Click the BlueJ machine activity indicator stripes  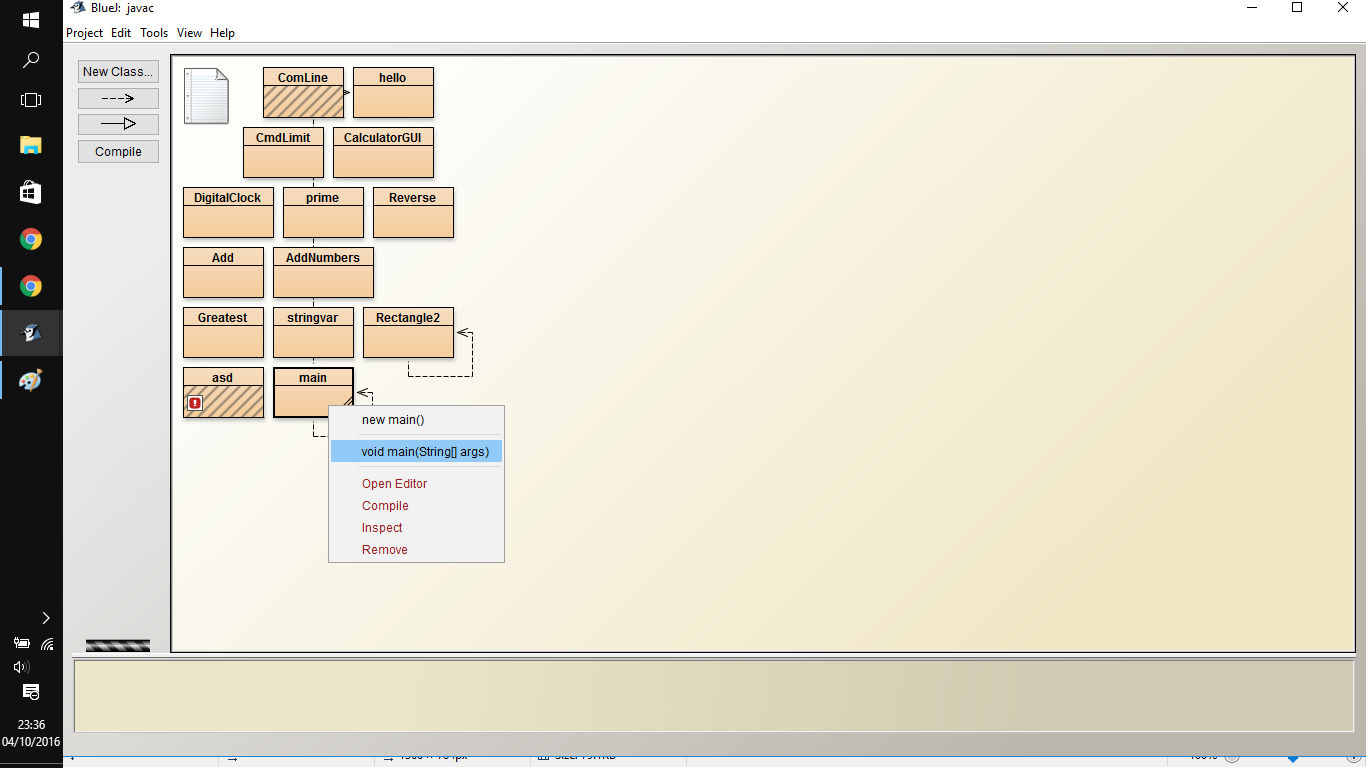117,645
